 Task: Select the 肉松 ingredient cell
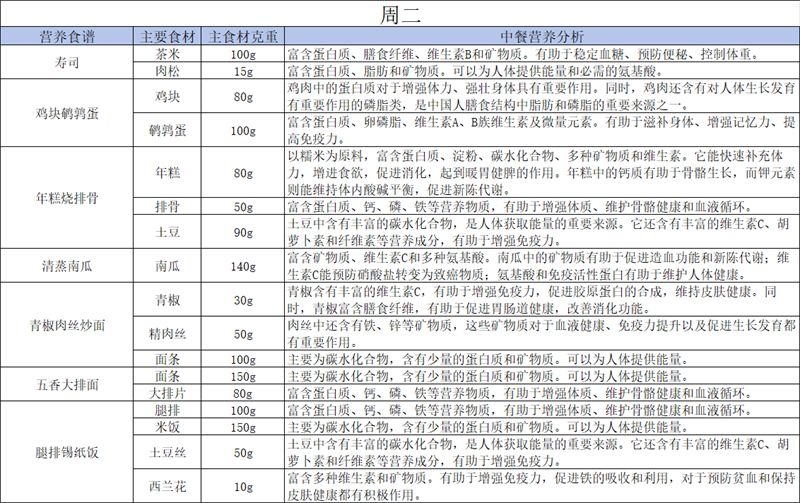point(167,71)
